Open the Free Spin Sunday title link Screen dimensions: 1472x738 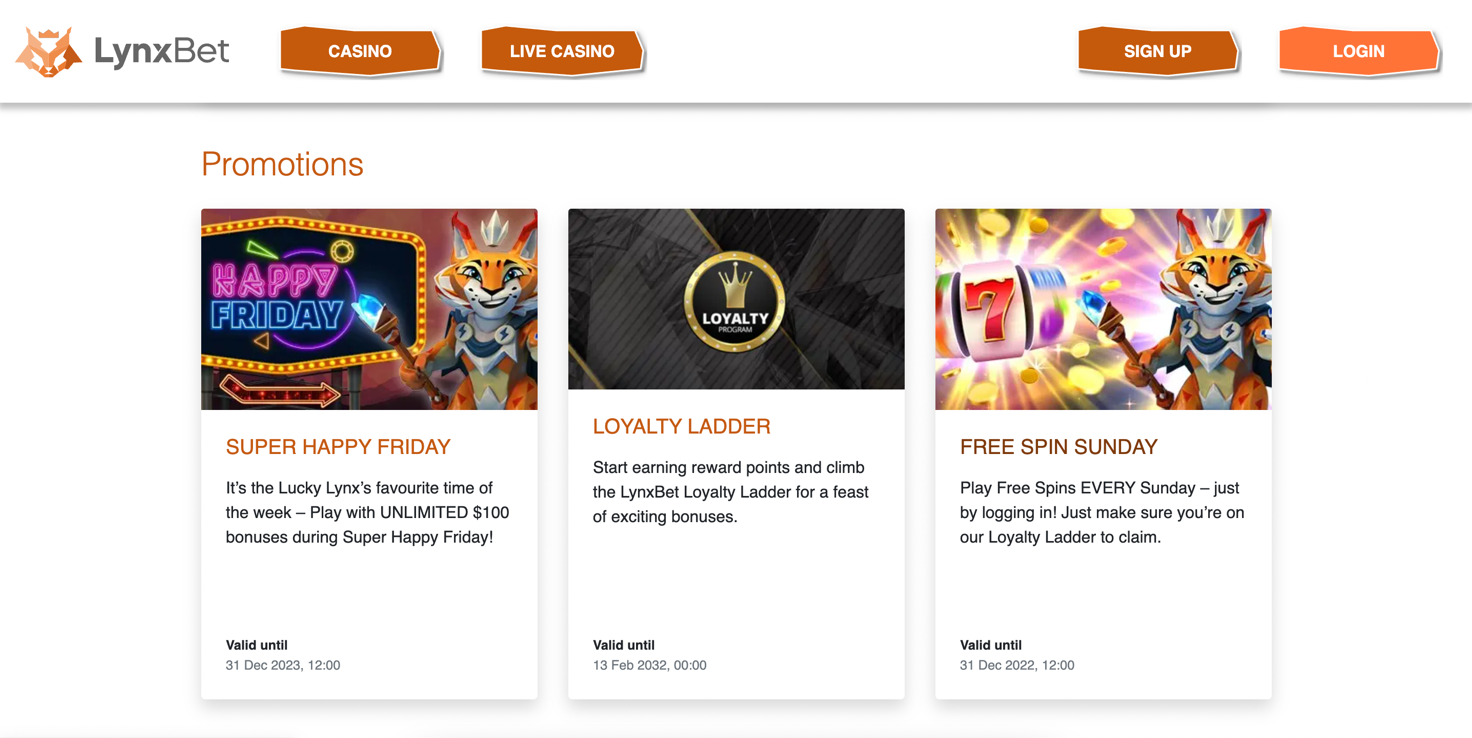coord(1059,447)
